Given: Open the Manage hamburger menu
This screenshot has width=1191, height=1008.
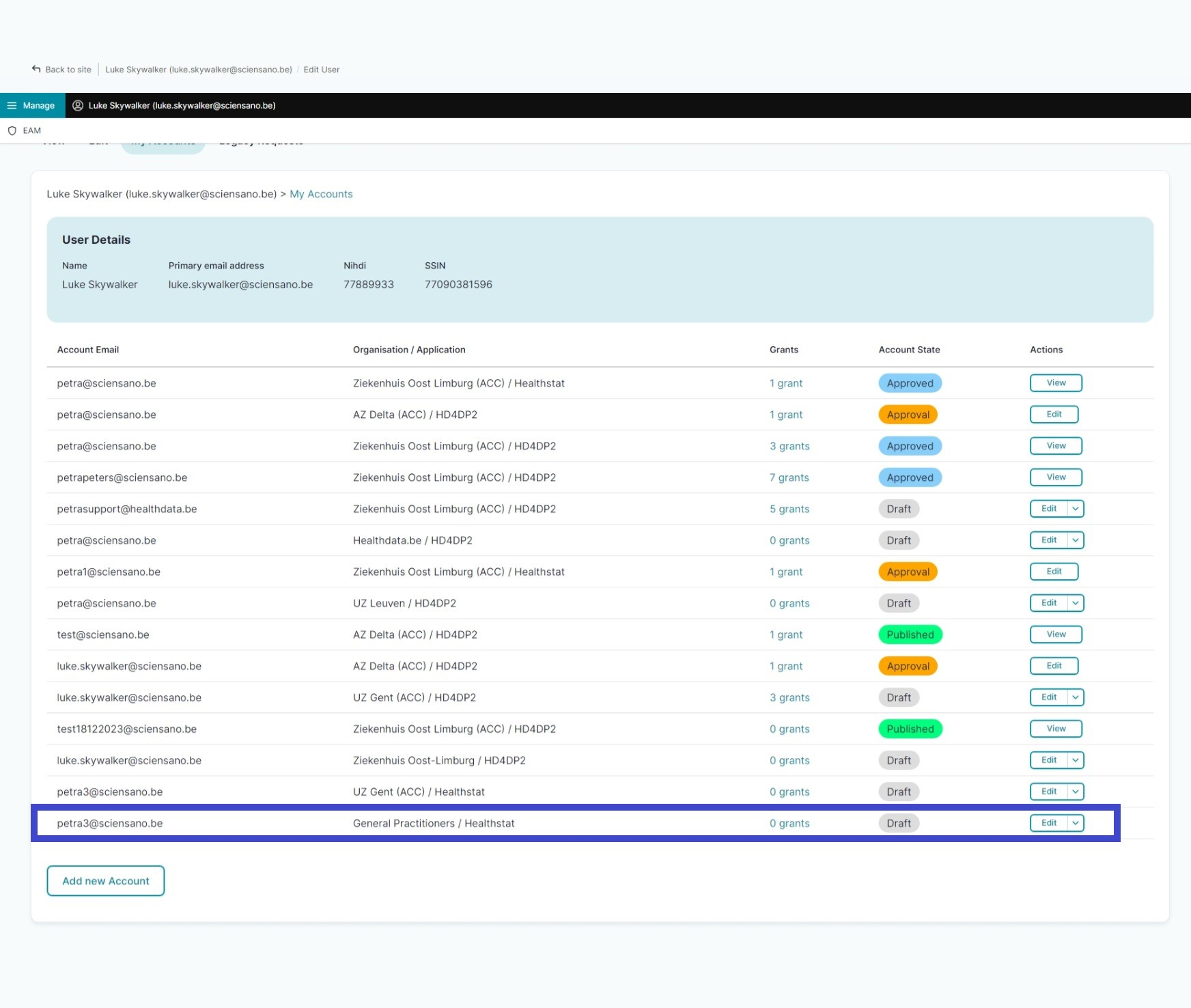Looking at the screenshot, I should pos(12,105).
